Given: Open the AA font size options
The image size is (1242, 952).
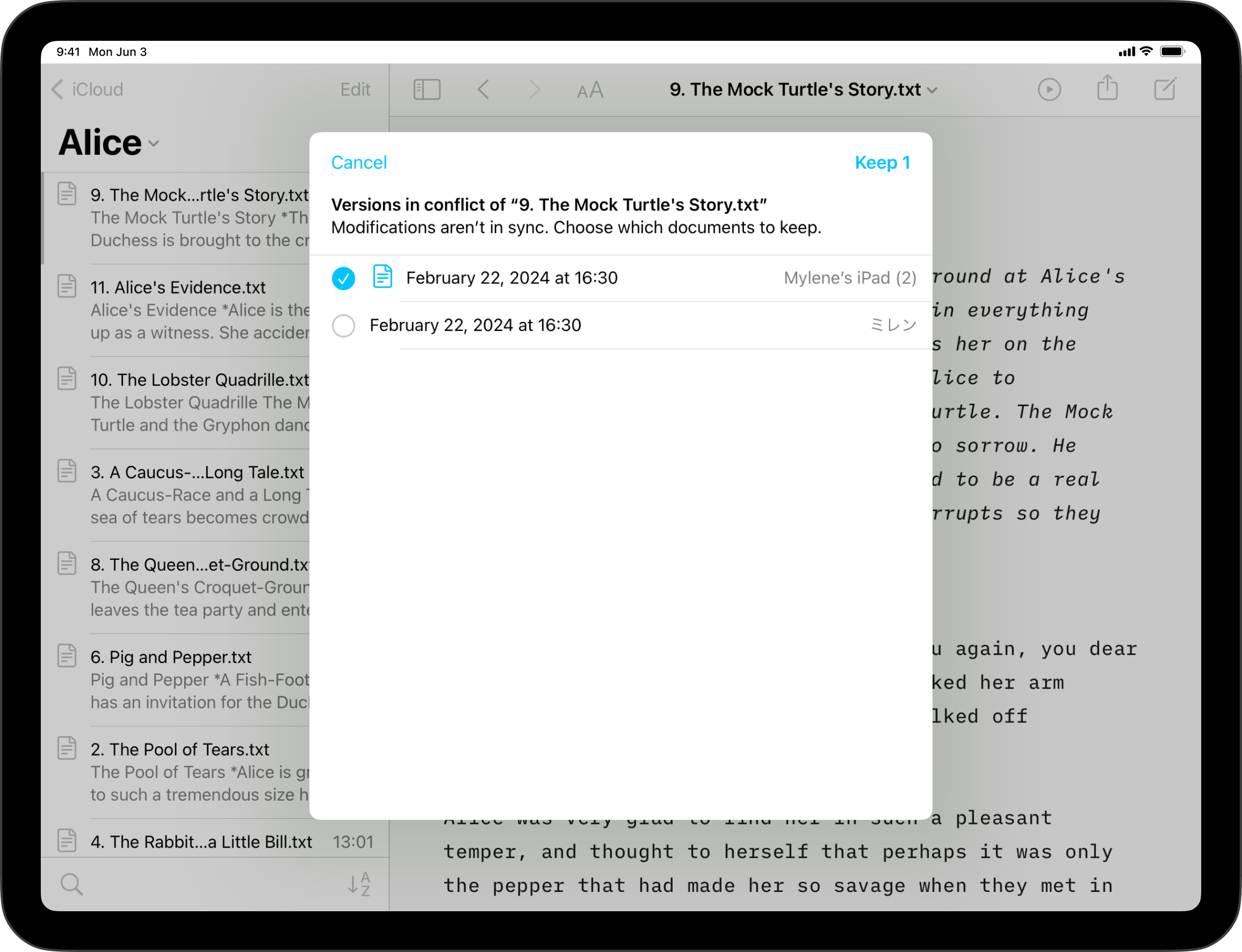Looking at the screenshot, I should (x=590, y=90).
